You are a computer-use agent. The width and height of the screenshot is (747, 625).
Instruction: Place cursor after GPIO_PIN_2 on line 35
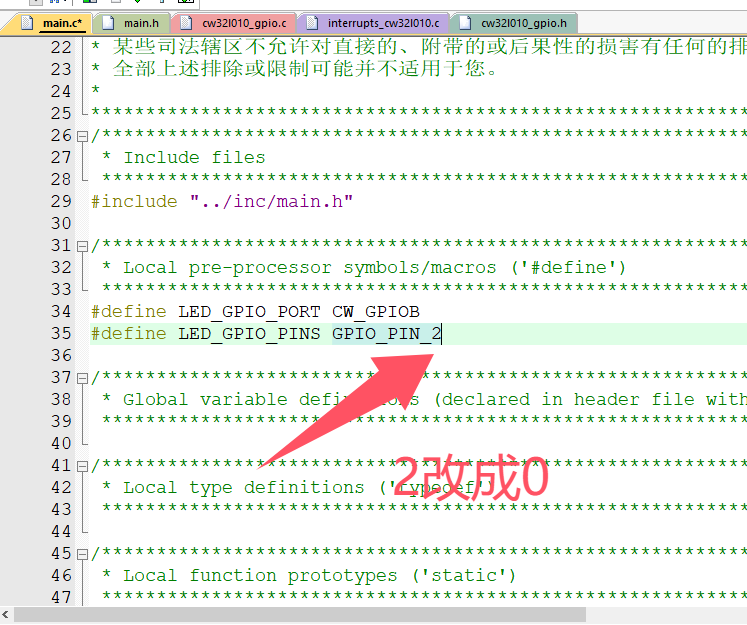pos(442,334)
